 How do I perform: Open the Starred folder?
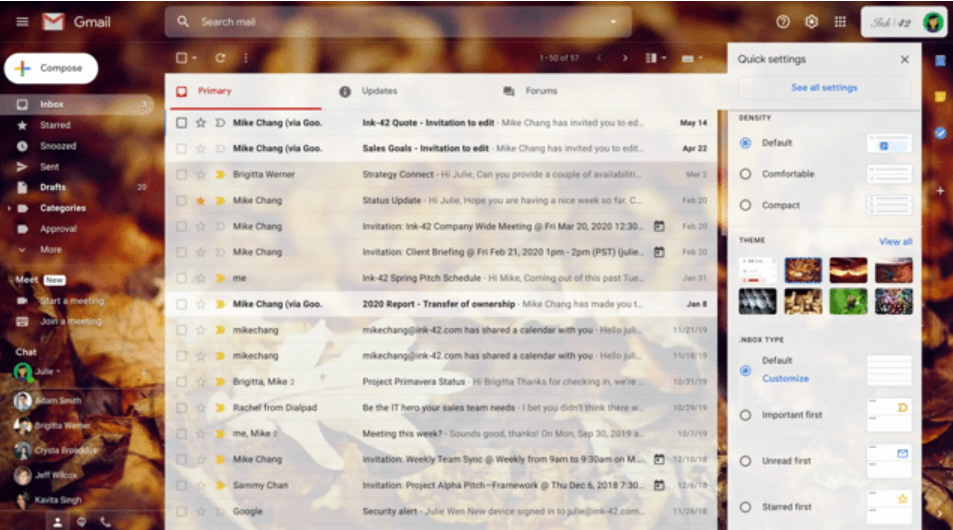click(x=55, y=125)
